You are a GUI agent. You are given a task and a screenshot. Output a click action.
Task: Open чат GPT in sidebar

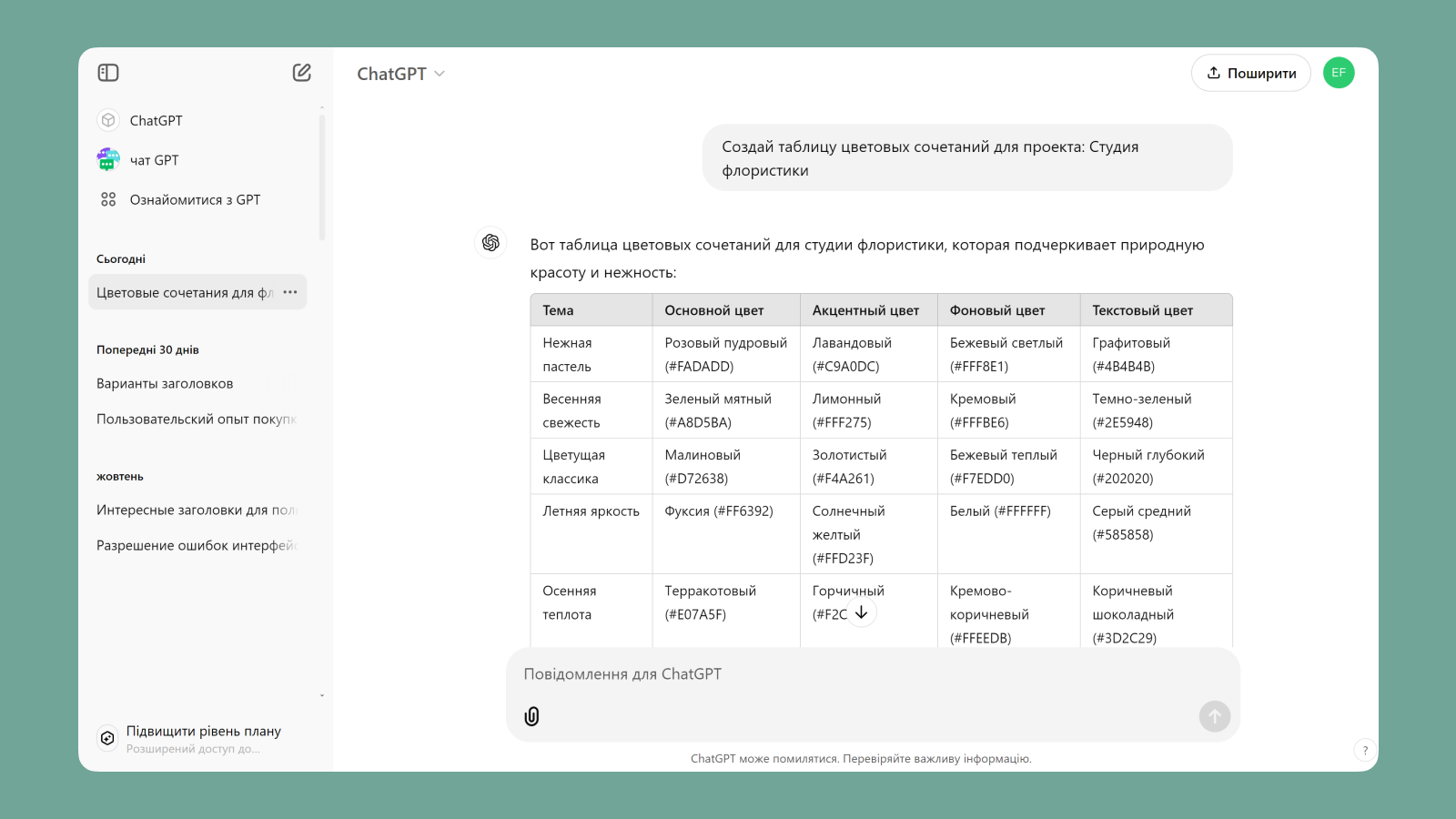[x=154, y=160]
